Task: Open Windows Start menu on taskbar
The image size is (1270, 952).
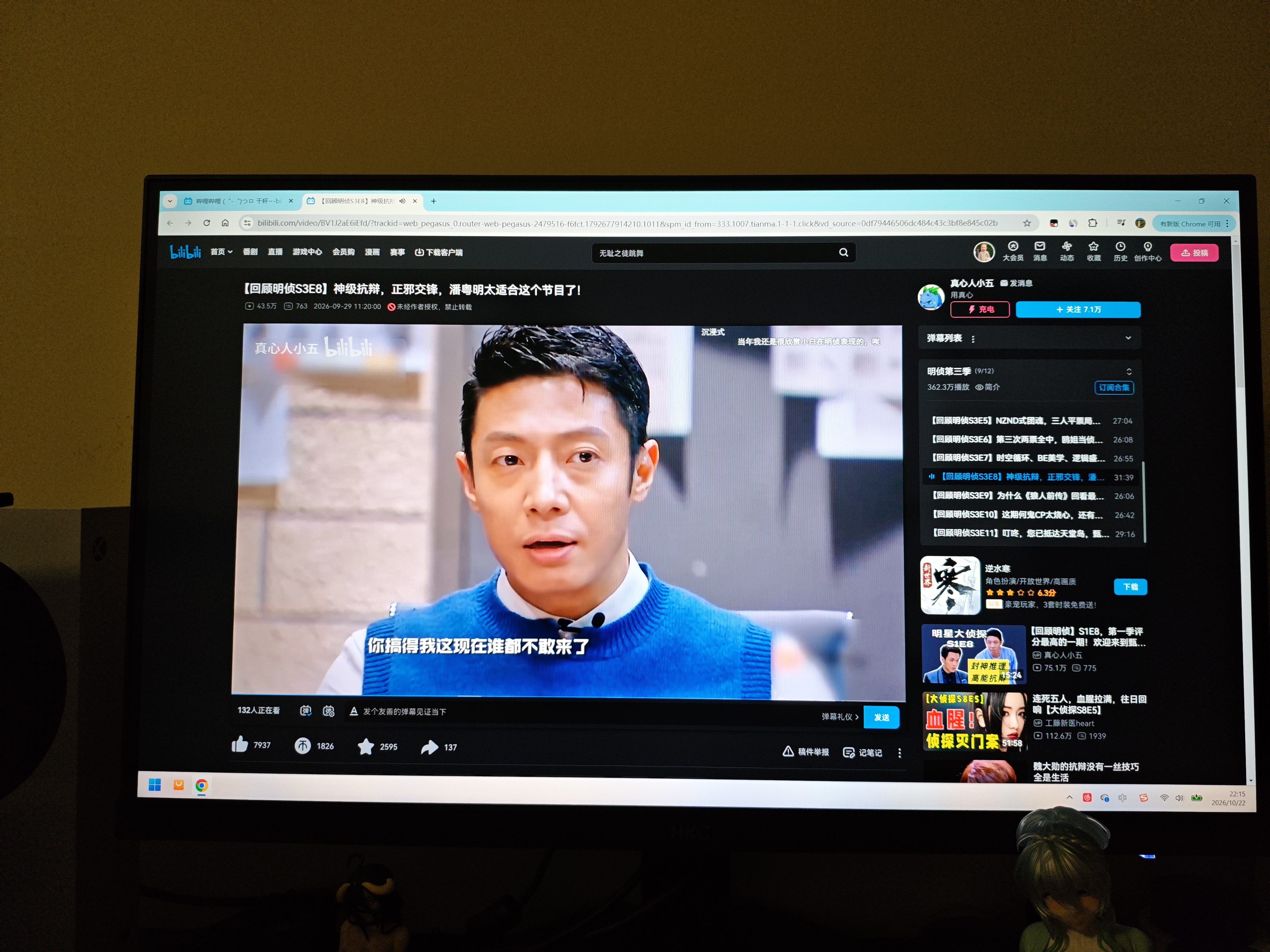Action: 154,784
